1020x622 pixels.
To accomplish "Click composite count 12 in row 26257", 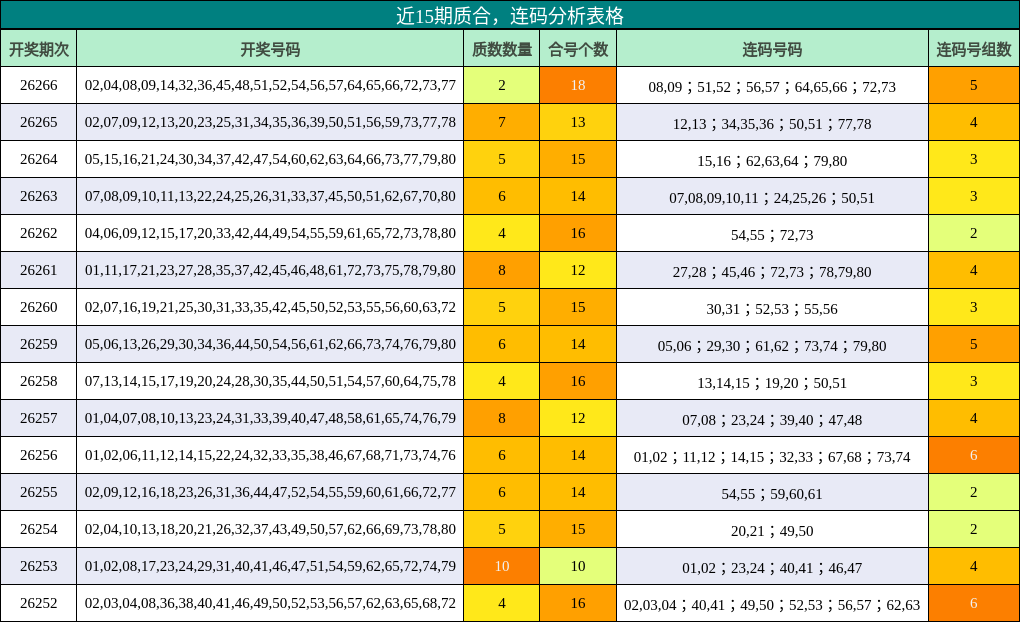I will (x=578, y=418).
